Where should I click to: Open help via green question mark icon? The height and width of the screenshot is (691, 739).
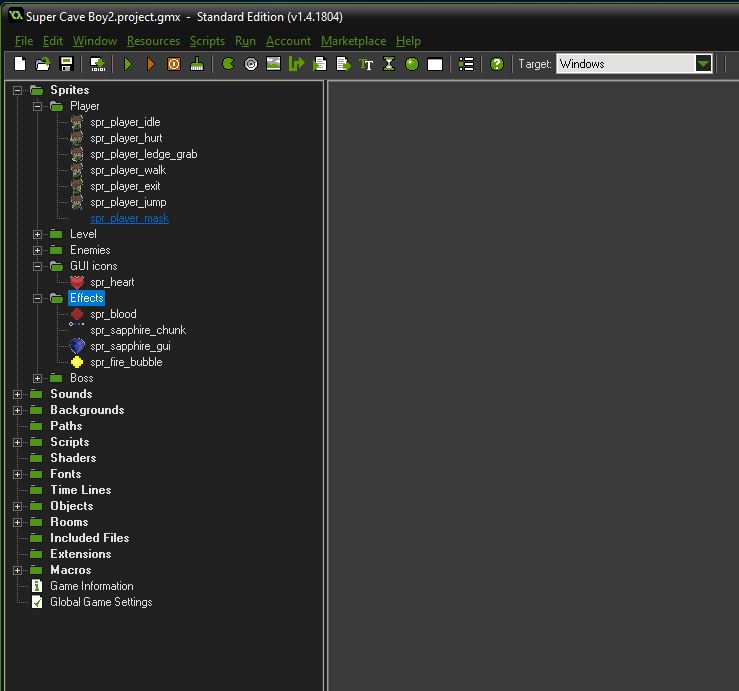coord(497,64)
